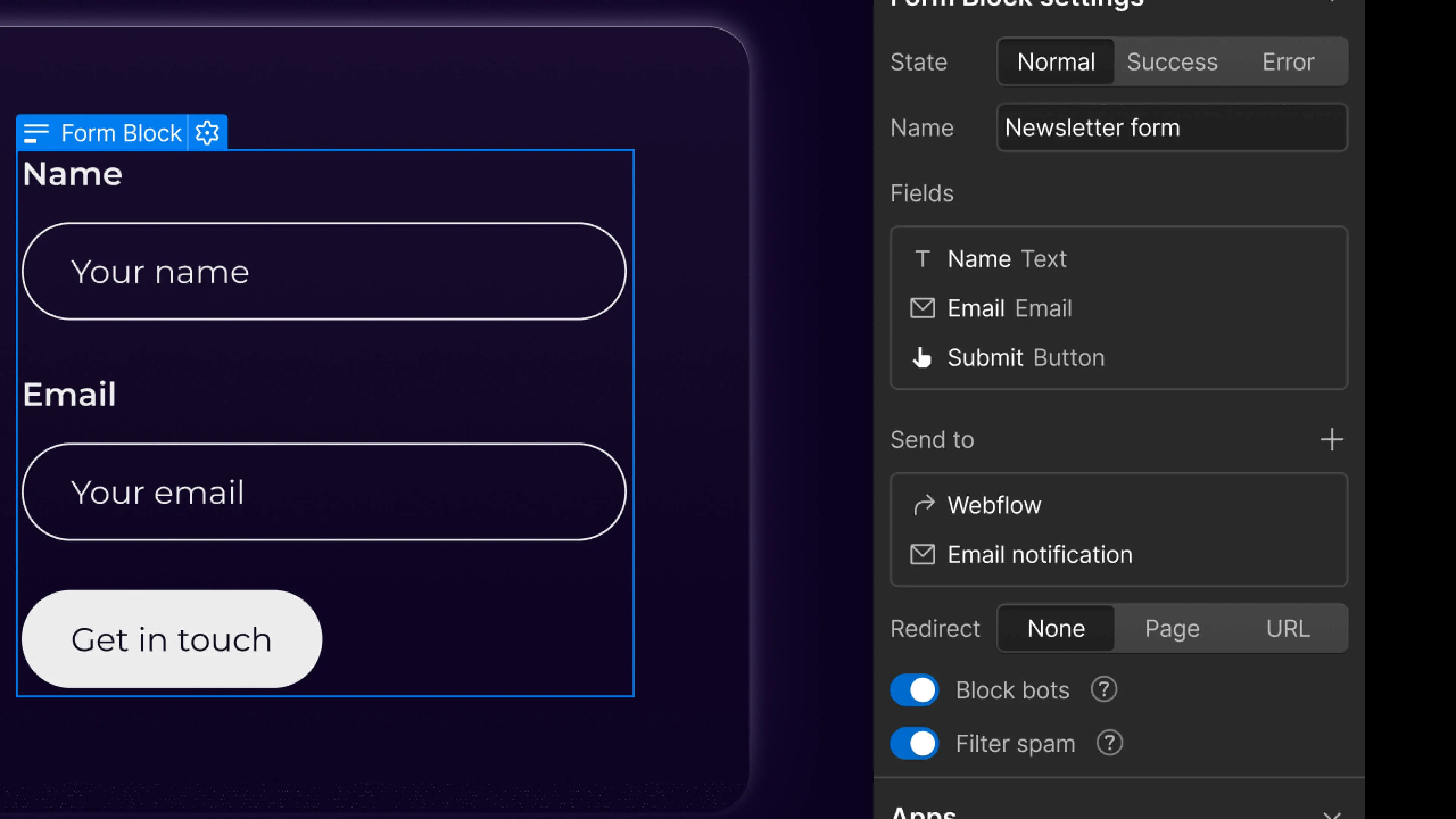
Task: Toggle the Filter spam switch
Action: click(914, 743)
